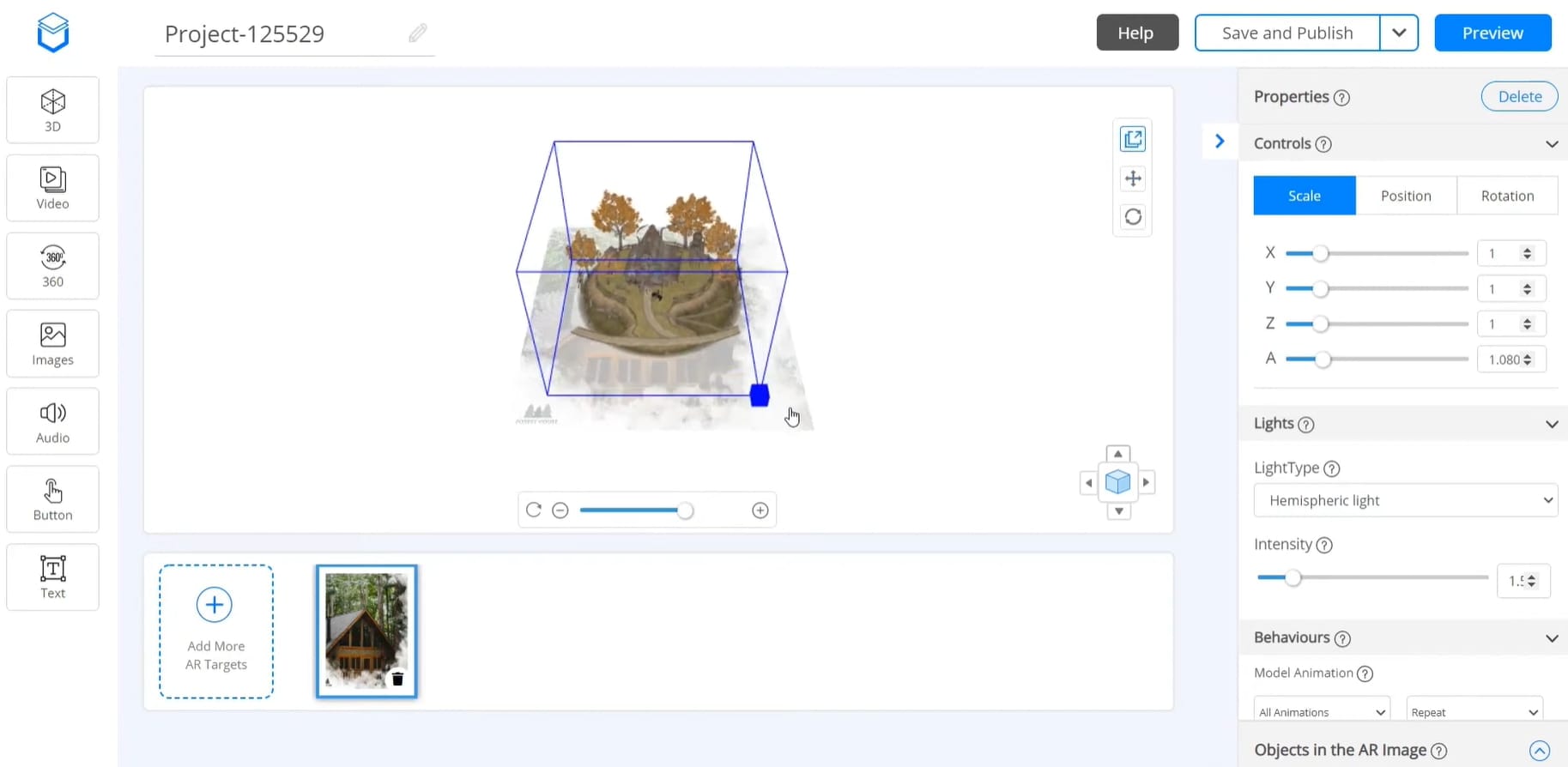Image resolution: width=1568 pixels, height=767 pixels.
Task: Pan camera view up arrow
Action: pyautogui.click(x=1118, y=454)
